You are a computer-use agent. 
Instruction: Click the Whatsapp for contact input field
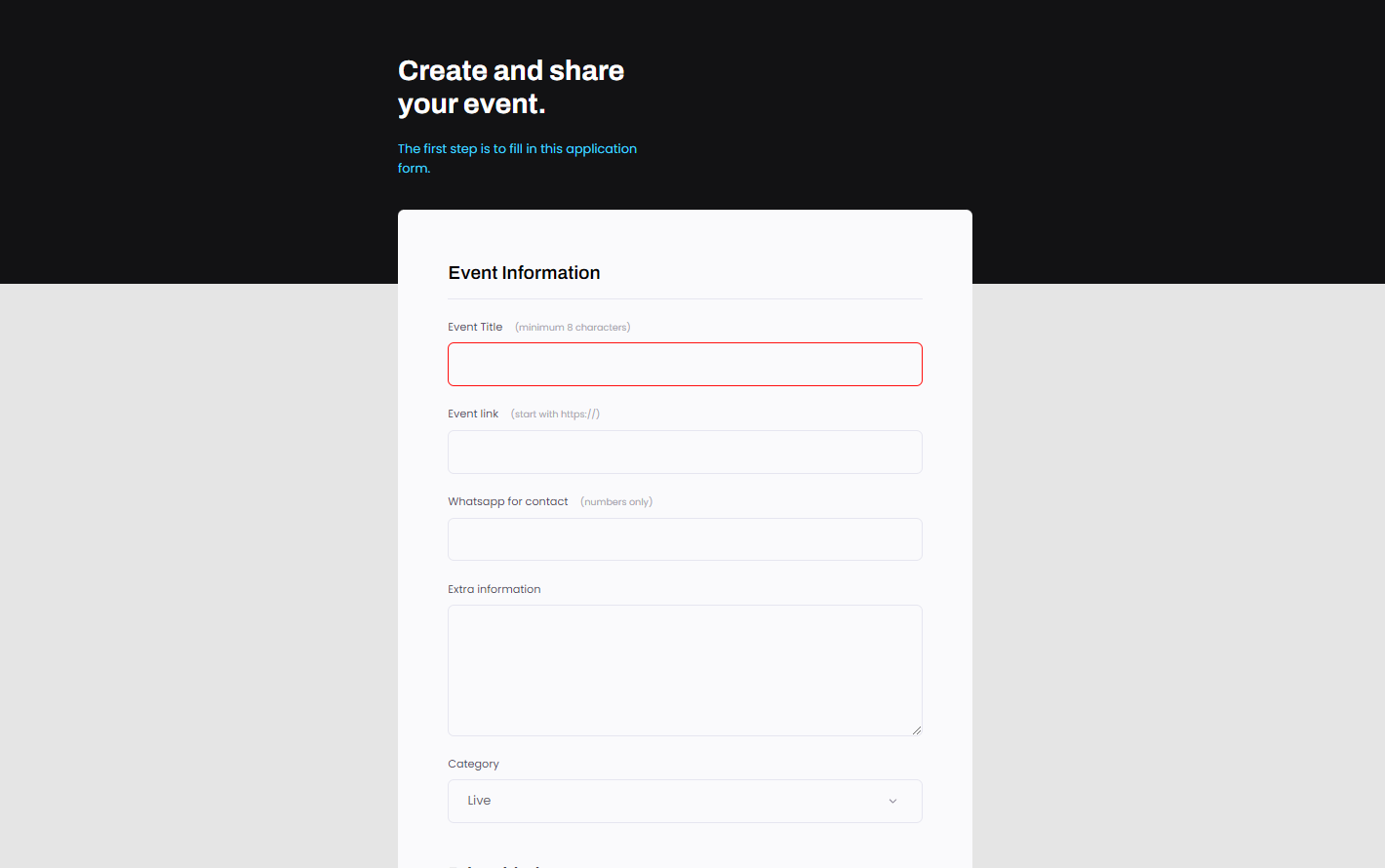(683, 538)
